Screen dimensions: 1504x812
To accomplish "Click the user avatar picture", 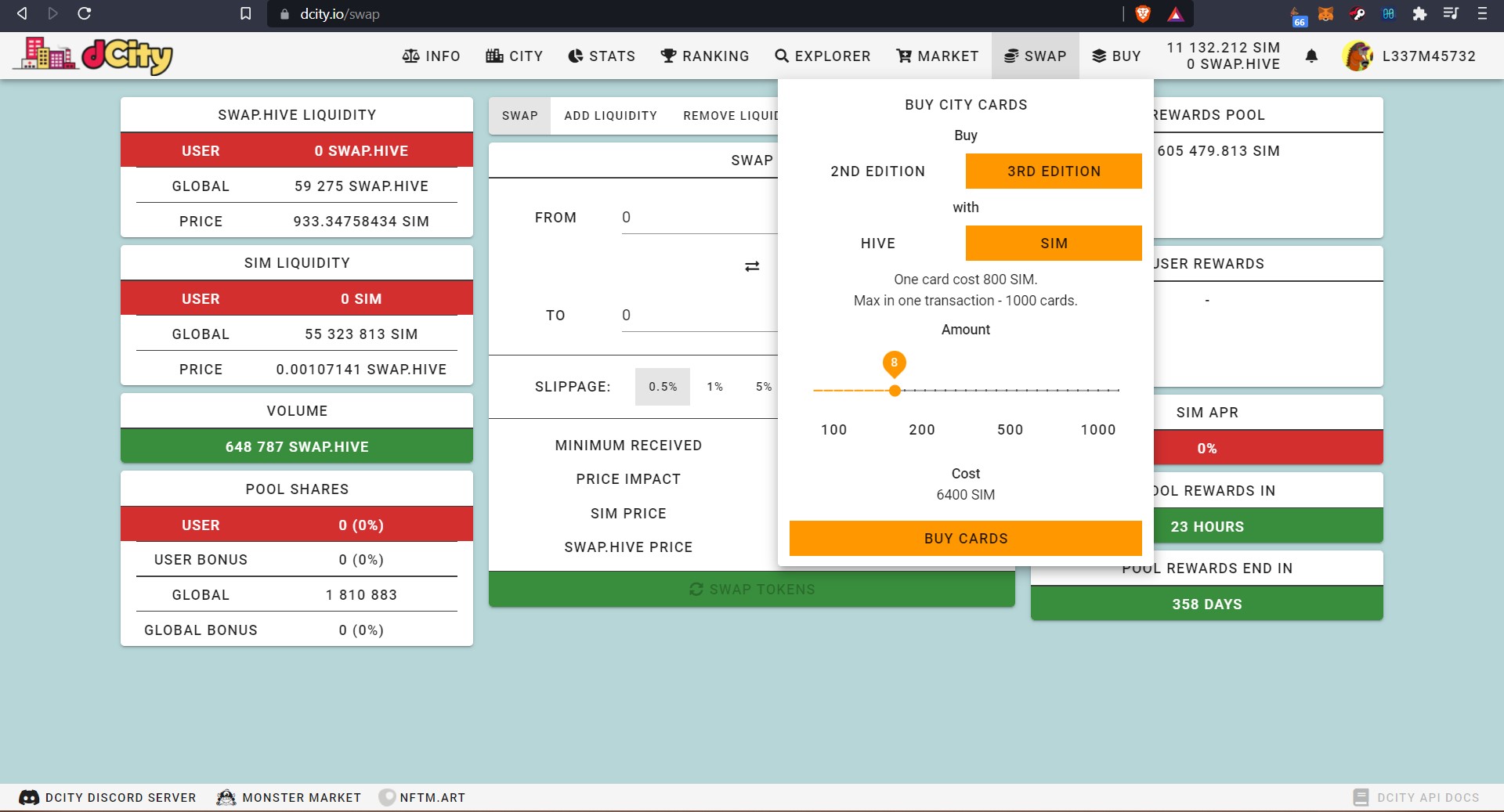I will click(x=1358, y=56).
